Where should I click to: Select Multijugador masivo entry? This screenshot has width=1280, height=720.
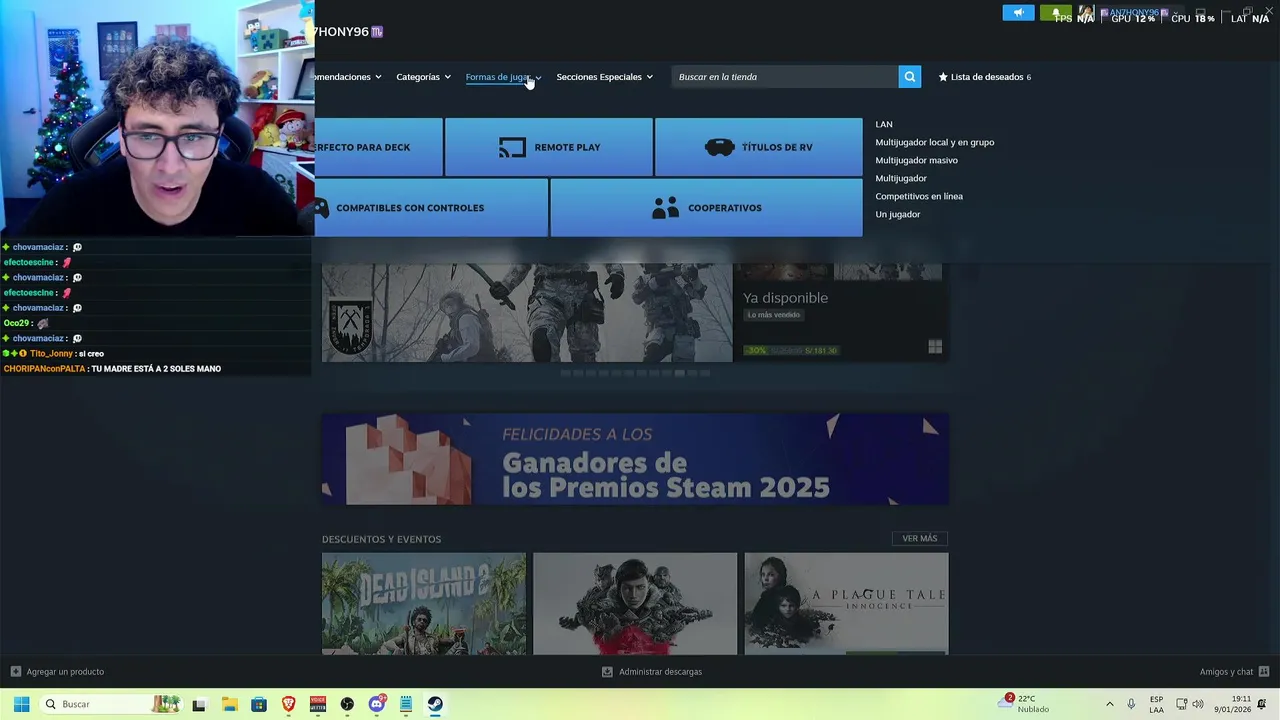(x=916, y=160)
